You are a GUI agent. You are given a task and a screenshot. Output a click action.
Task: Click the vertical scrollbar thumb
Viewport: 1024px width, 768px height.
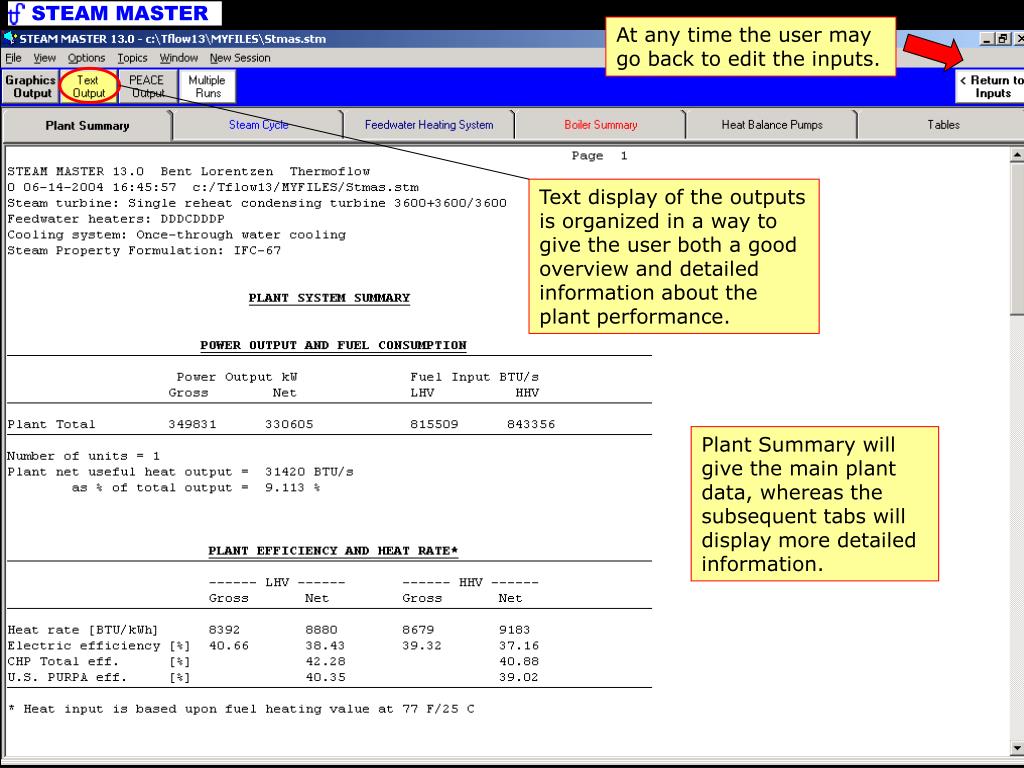[x=1017, y=238]
